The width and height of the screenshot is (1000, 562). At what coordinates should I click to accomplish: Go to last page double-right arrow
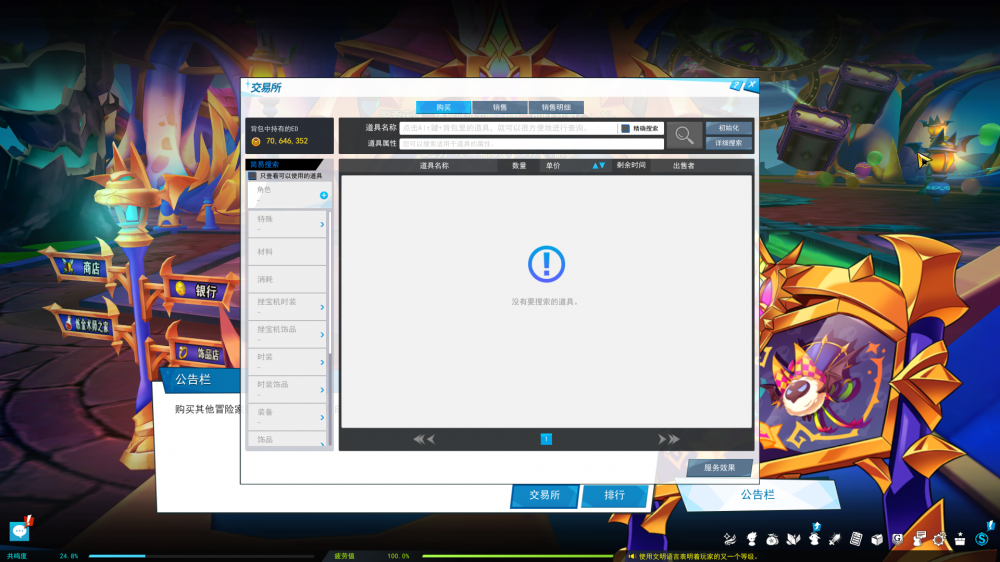[x=674, y=439]
